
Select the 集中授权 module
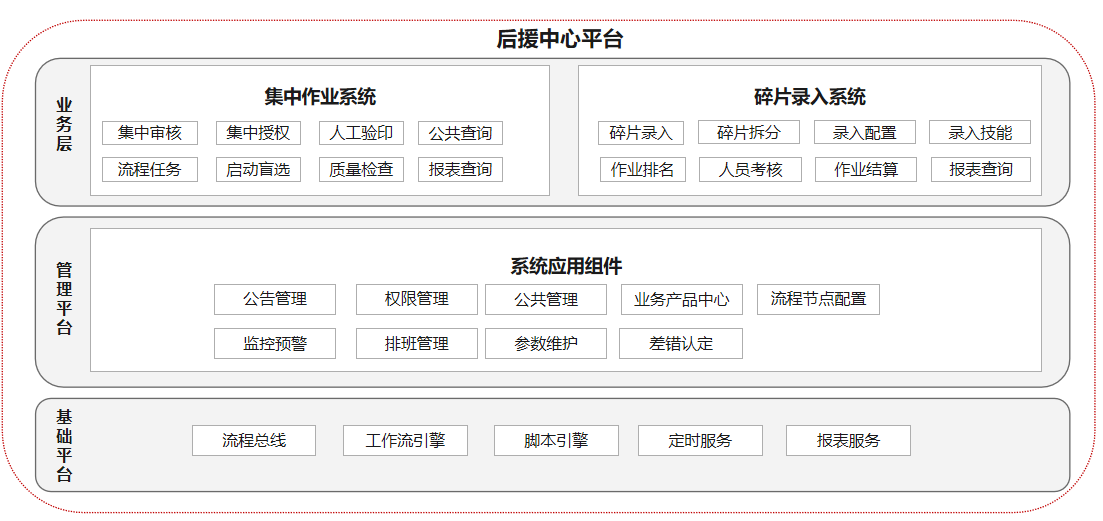[258, 133]
